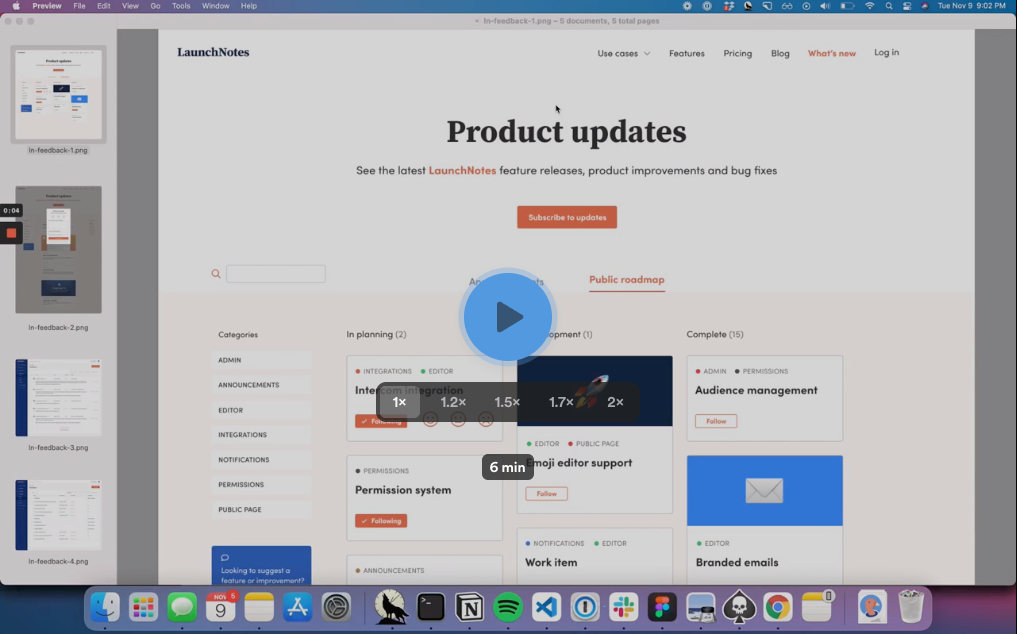
Task: Select the ln-feedback-1.png thumbnail
Action: pyautogui.click(x=58, y=95)
